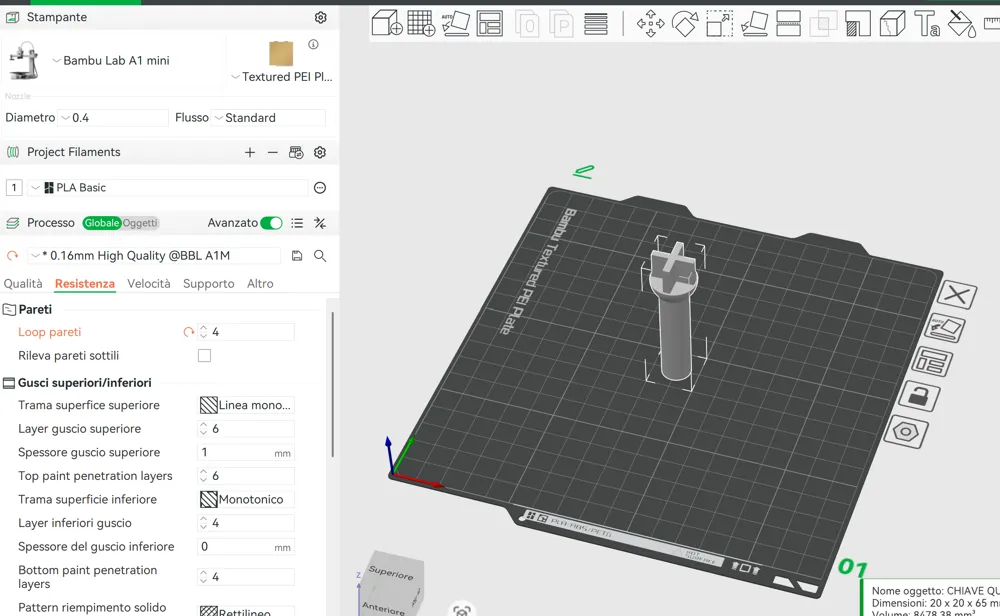
Task: Reset process preset changes arrow icon
Action: pos(12,256)
